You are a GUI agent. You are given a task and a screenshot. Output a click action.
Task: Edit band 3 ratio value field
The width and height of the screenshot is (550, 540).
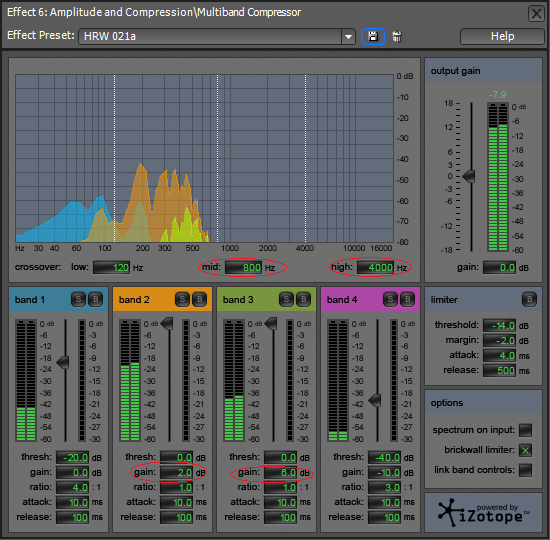tap(280, 487)
